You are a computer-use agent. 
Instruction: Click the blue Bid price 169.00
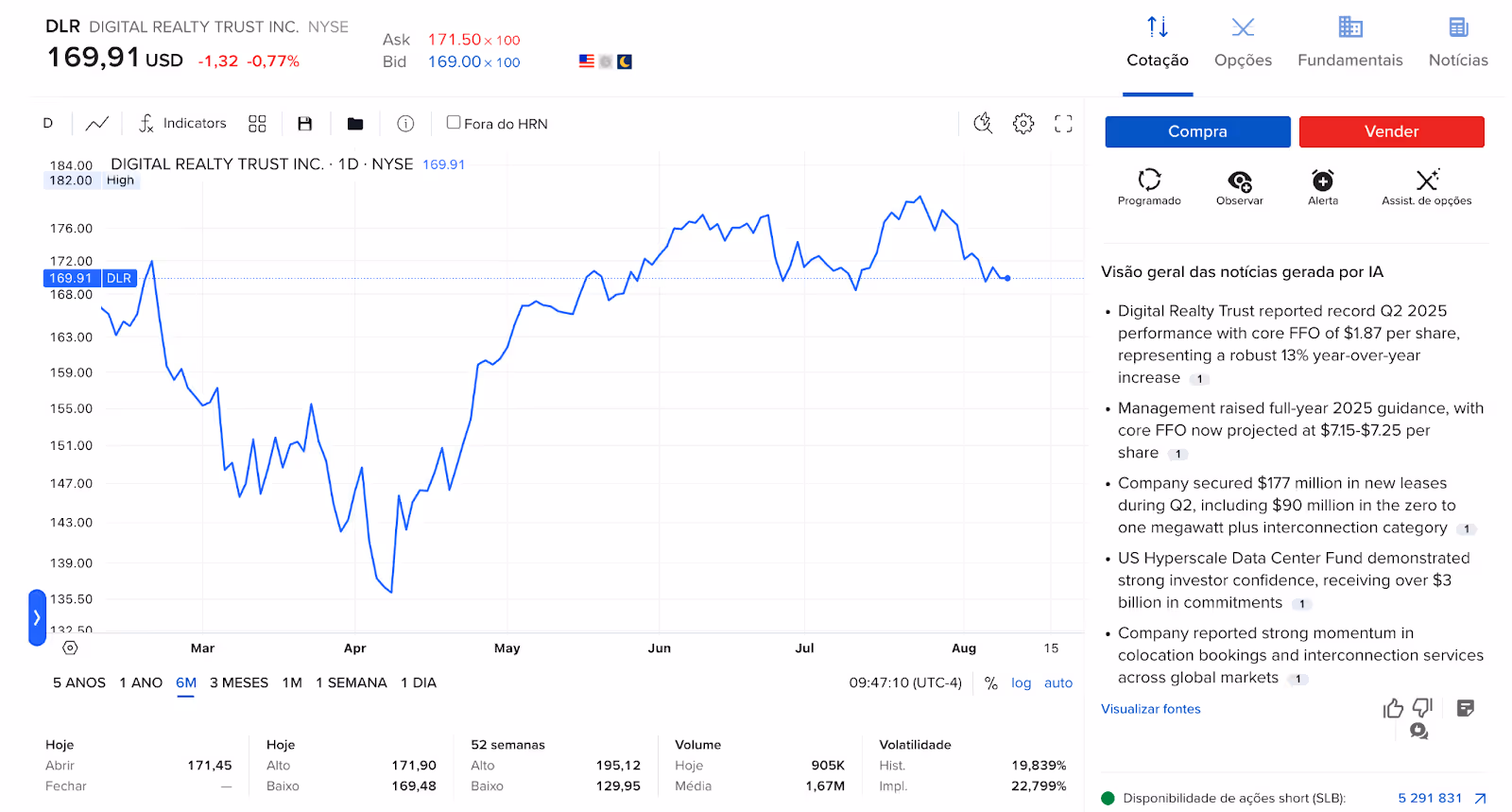[455, 61]
